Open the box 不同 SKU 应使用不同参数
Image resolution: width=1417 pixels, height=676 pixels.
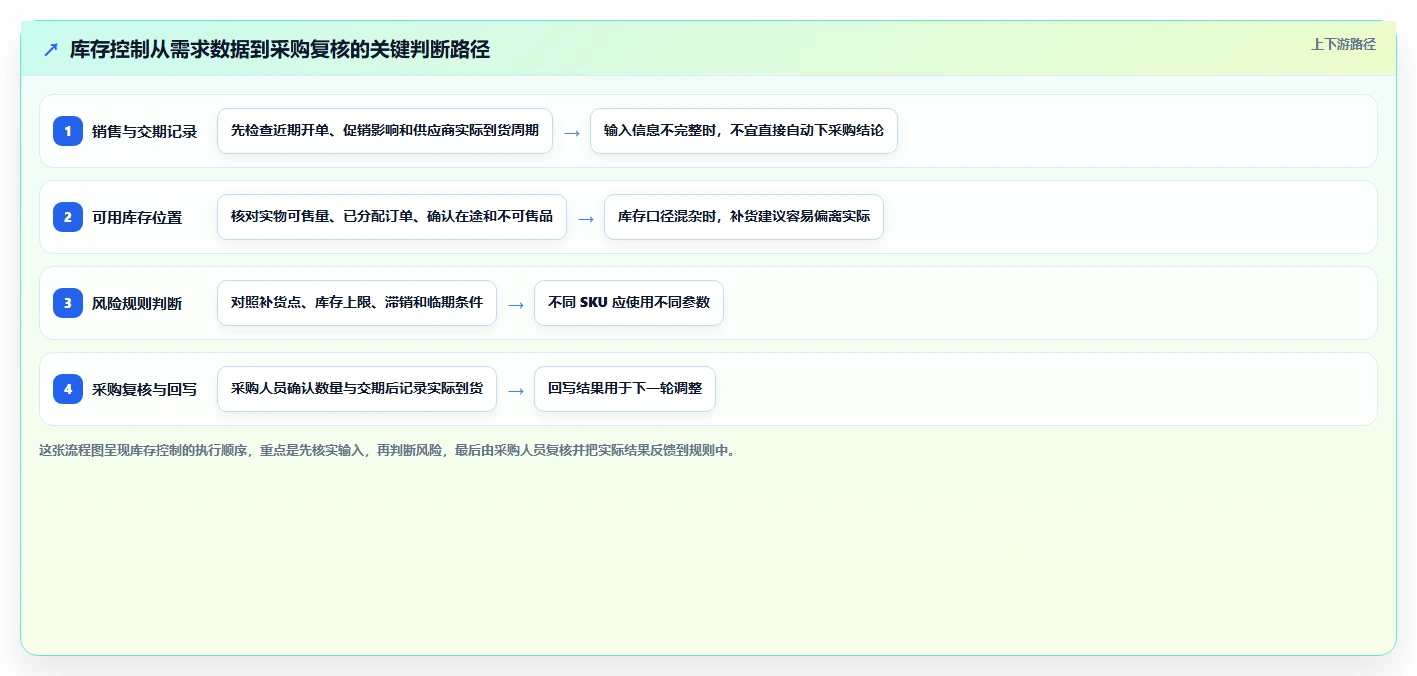629,303
